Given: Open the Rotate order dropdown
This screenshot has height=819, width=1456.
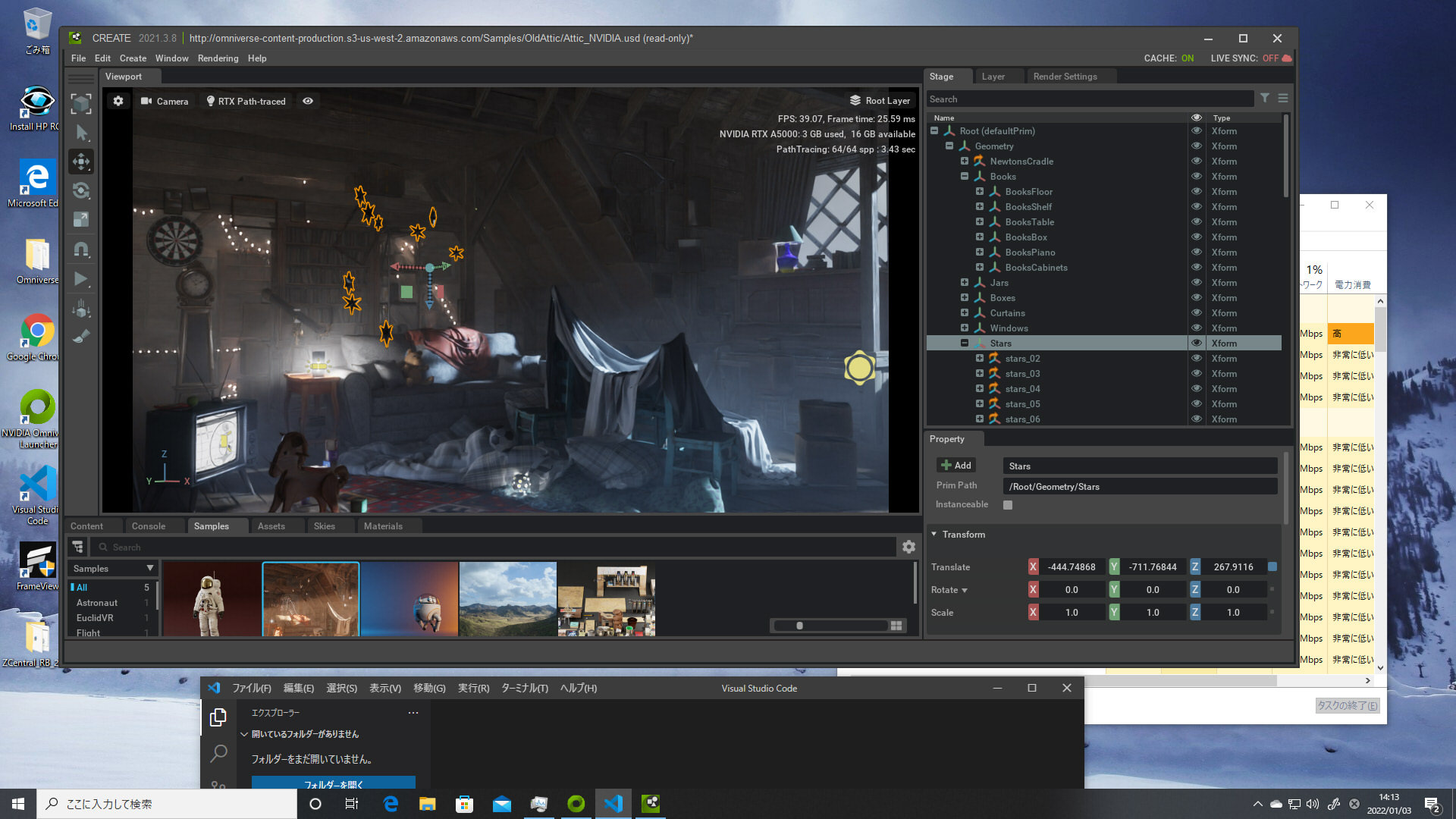Looking at the screenshot, I should 965,590.
